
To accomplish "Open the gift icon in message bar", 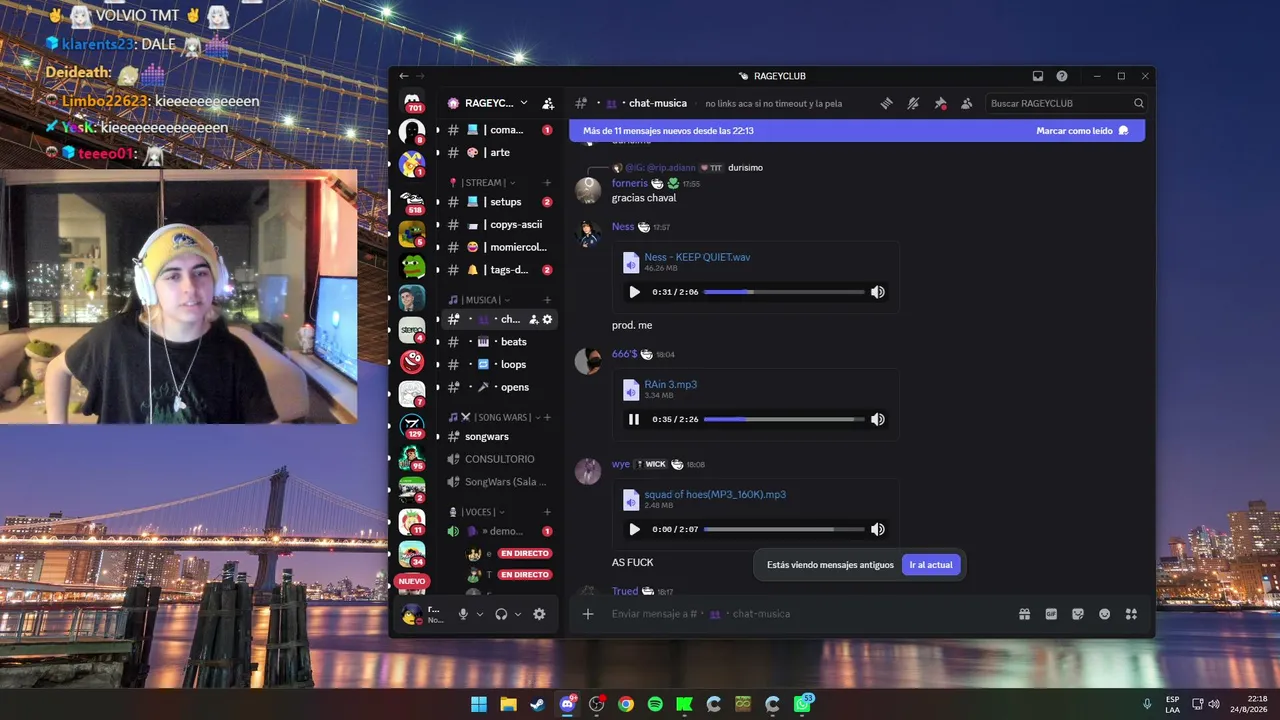I will tap(1024, 614).
